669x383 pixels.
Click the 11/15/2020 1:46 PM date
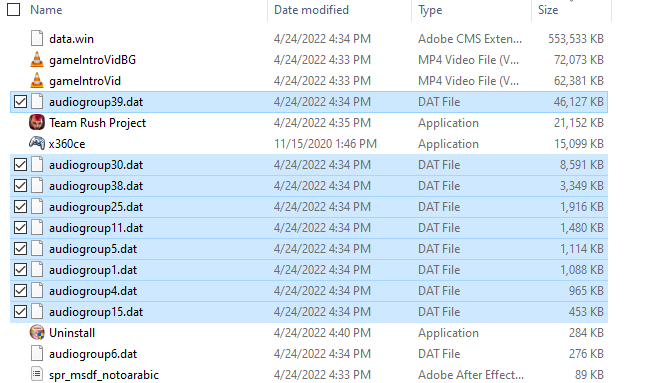[325, 144]
